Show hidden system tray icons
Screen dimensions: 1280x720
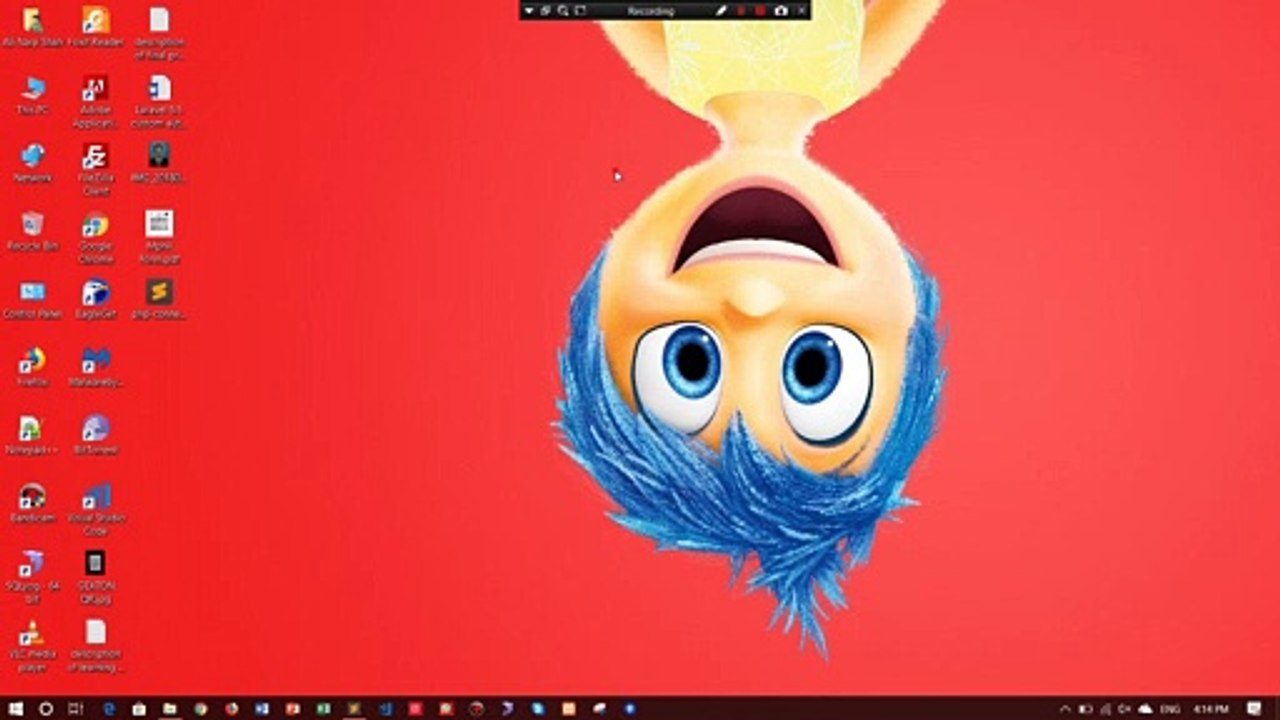coord(1065,708)
